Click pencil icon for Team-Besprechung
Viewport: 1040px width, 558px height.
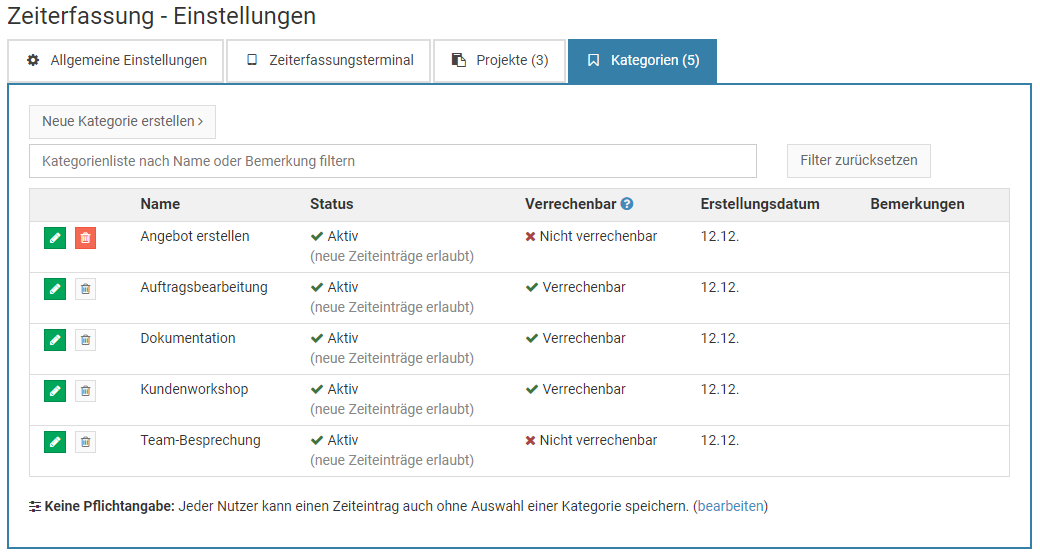(x=55, y=442)
